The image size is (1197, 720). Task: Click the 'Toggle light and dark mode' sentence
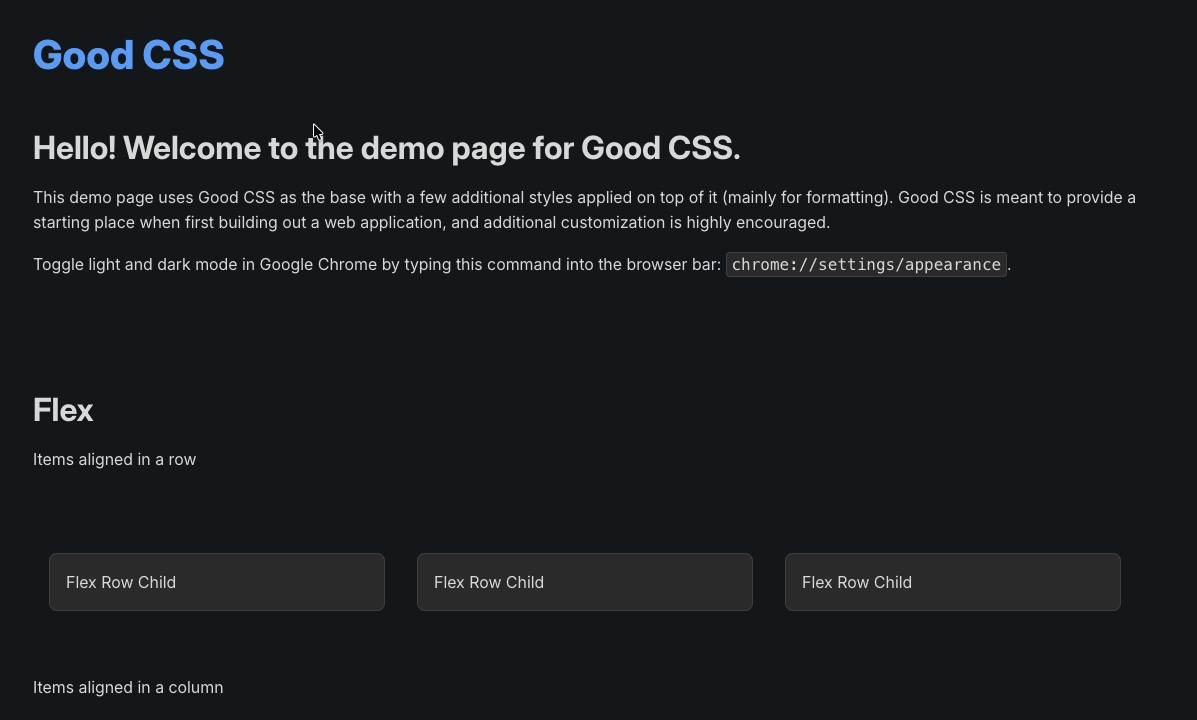pyautogui.click(x=522, y=264)
